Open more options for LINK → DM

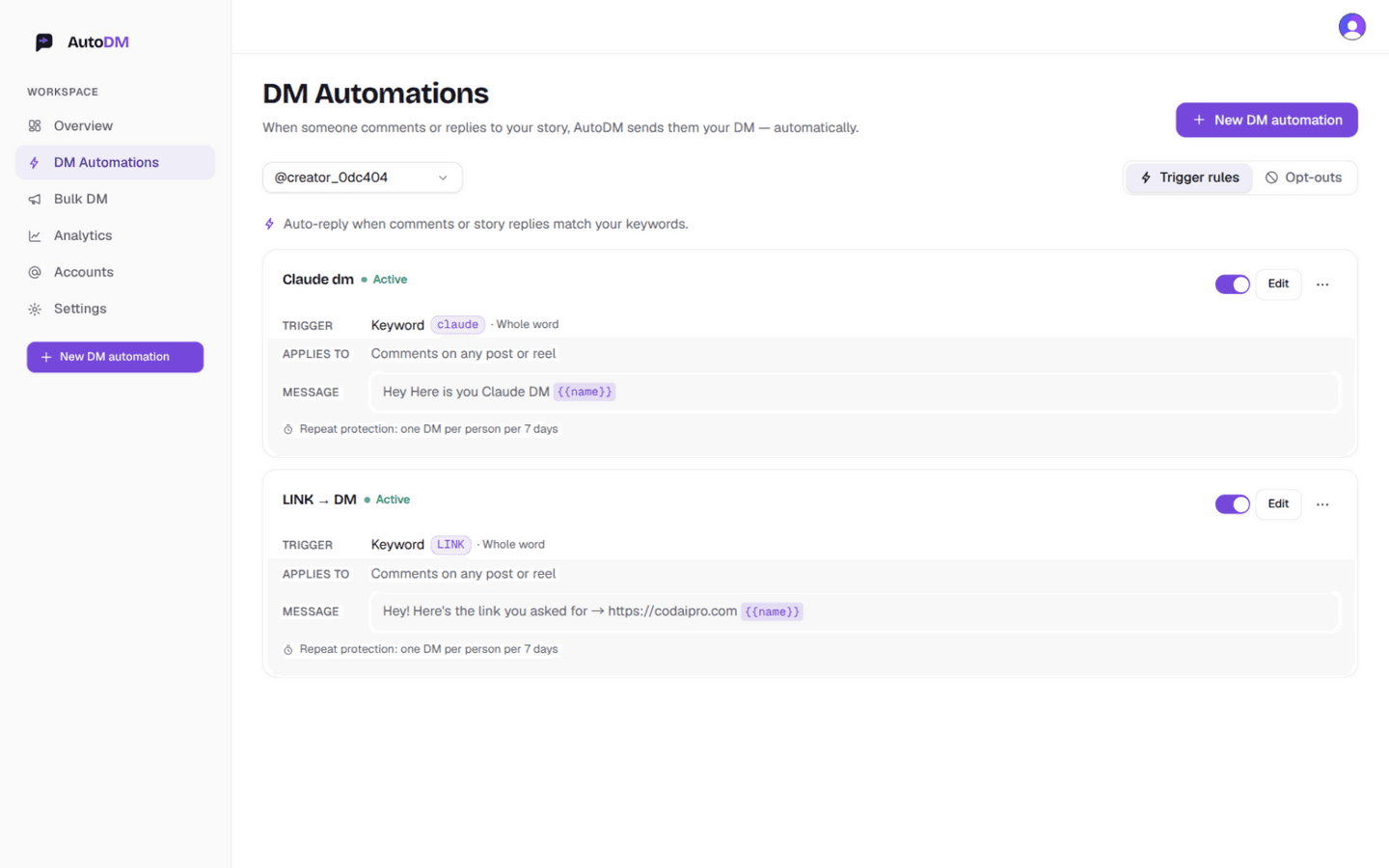click(1322, 504)
